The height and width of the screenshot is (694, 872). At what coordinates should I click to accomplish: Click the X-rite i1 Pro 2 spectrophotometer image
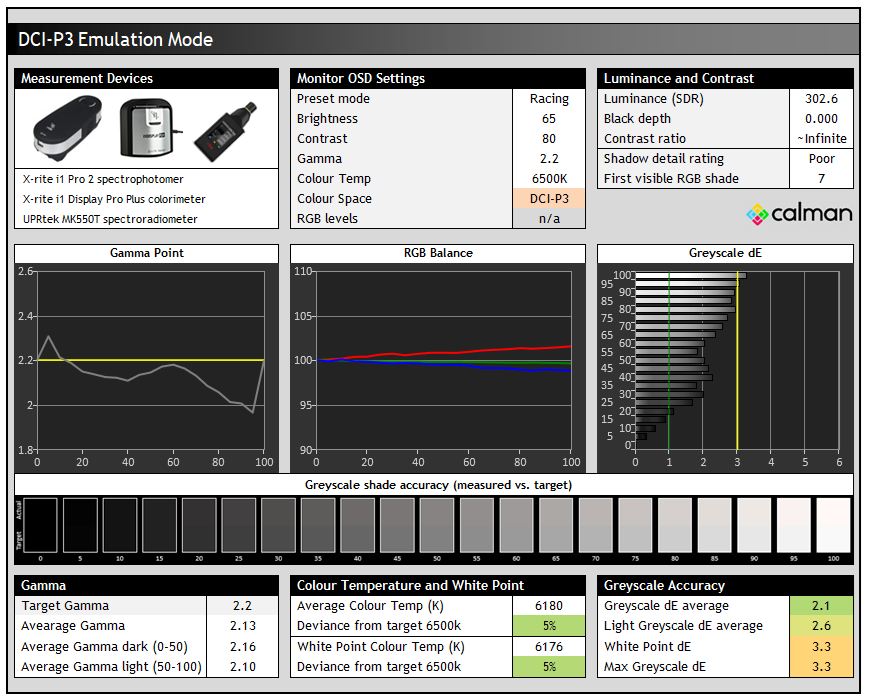click(x=69, y=130)
